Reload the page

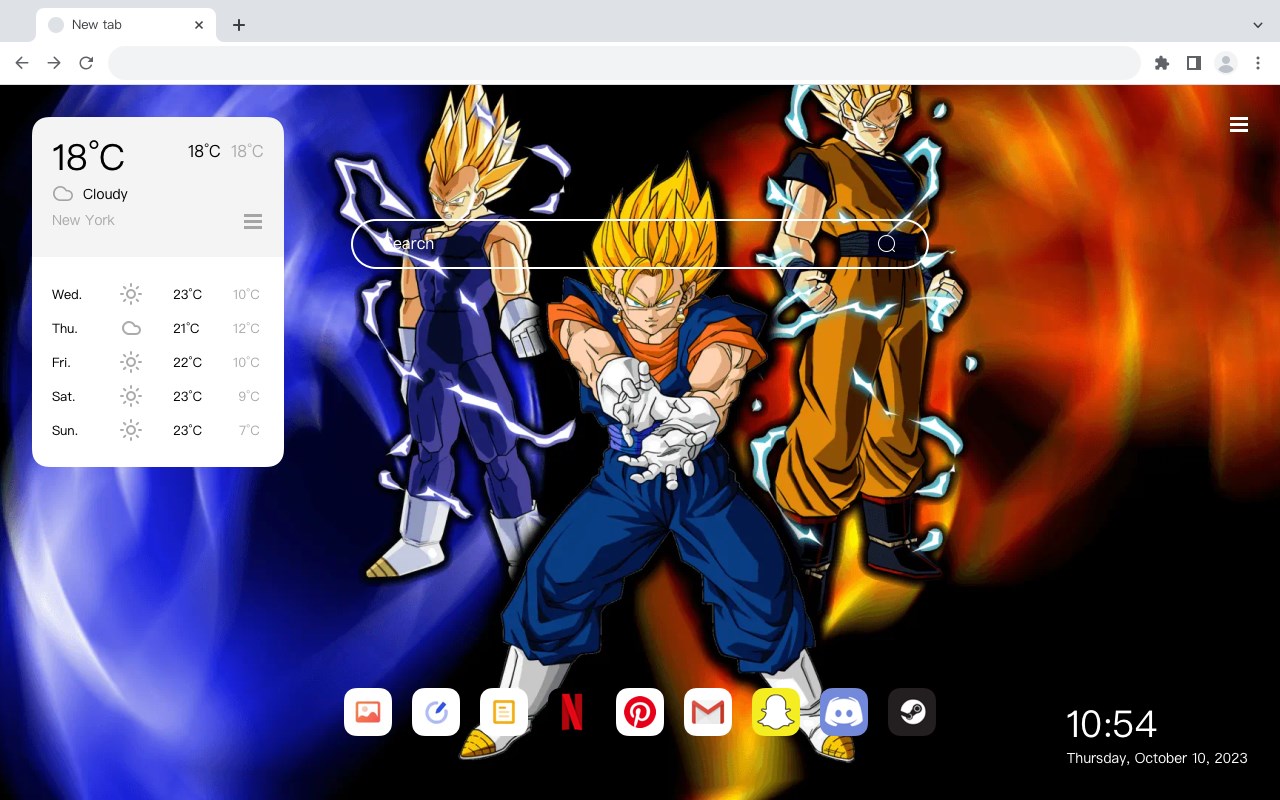86,63
